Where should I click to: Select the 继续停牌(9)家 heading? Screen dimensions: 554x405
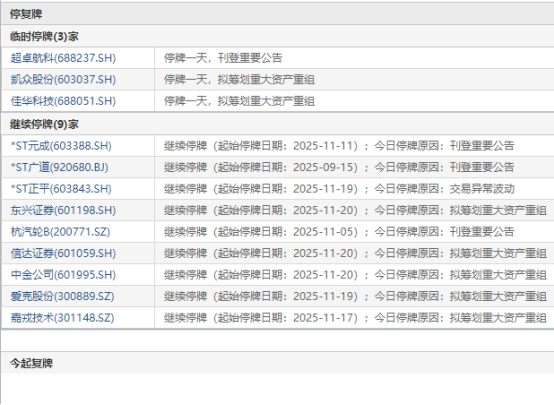tap(44, 124)
